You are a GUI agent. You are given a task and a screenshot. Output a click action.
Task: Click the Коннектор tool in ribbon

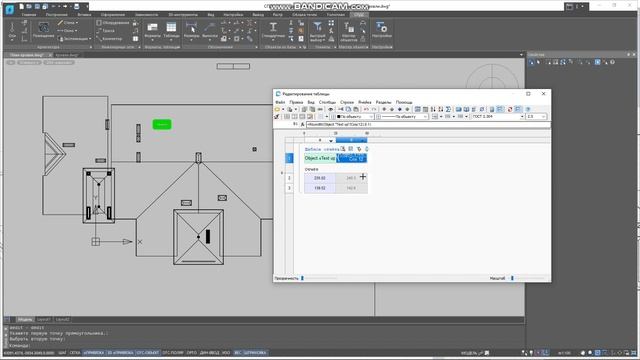(109, 39)
